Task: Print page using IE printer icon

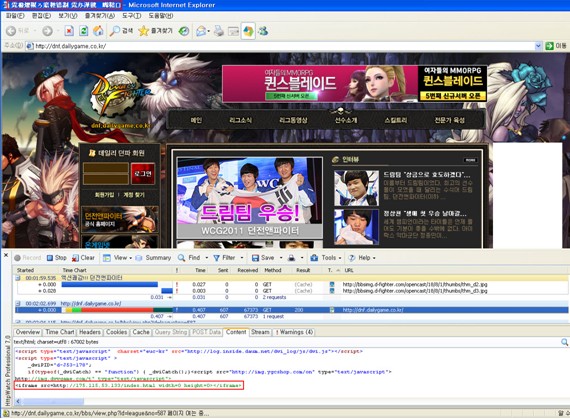Action: (218, 31)
